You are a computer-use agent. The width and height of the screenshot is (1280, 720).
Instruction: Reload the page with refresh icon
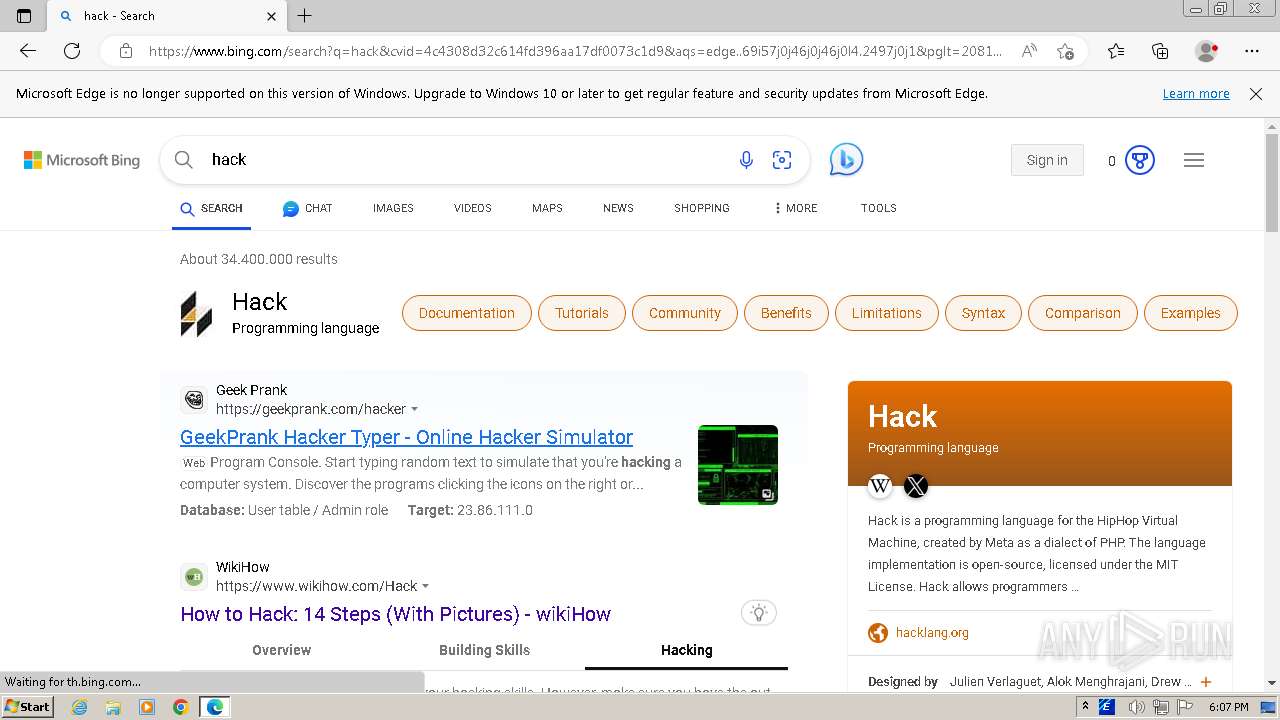[x=72, y=51]
